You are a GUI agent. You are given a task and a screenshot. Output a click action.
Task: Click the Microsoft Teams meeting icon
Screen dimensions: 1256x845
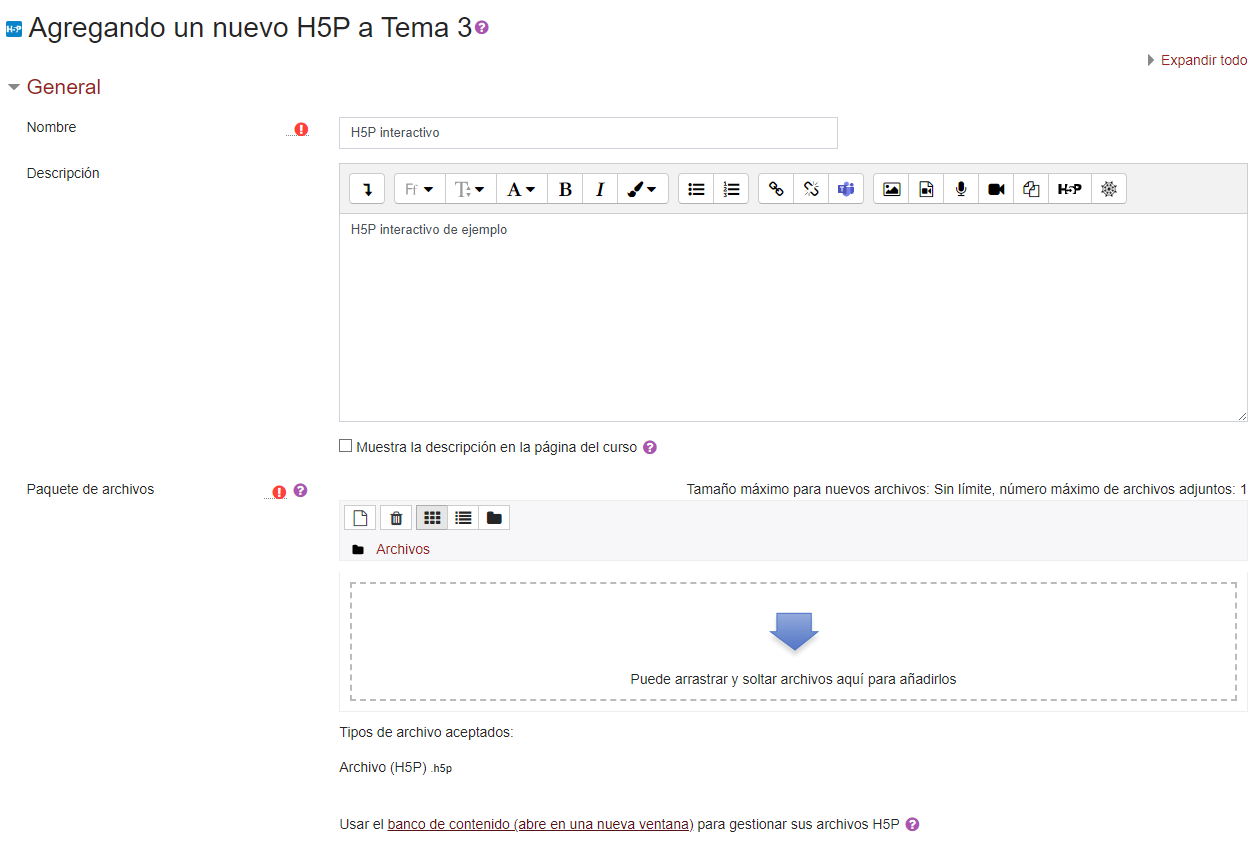846,189
